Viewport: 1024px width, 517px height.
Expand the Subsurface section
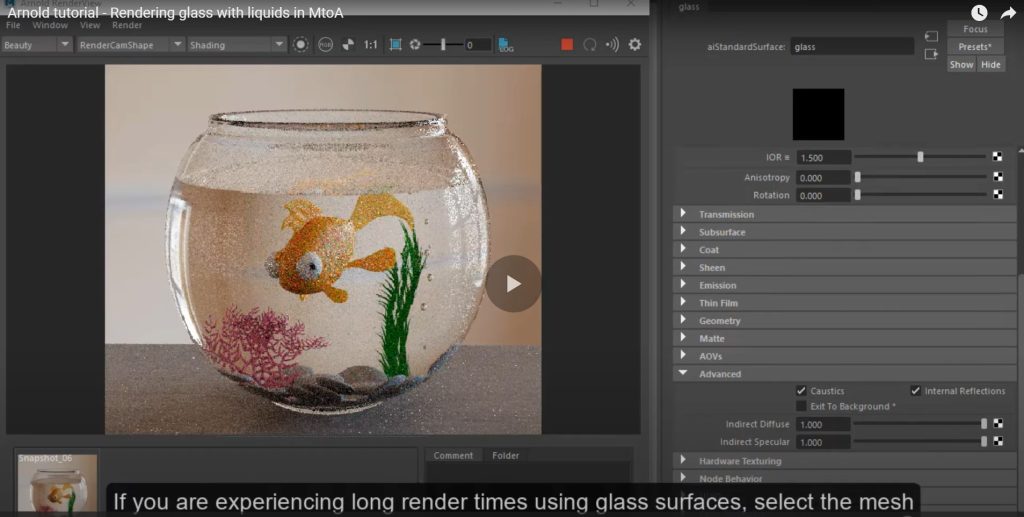pos(844,232)
